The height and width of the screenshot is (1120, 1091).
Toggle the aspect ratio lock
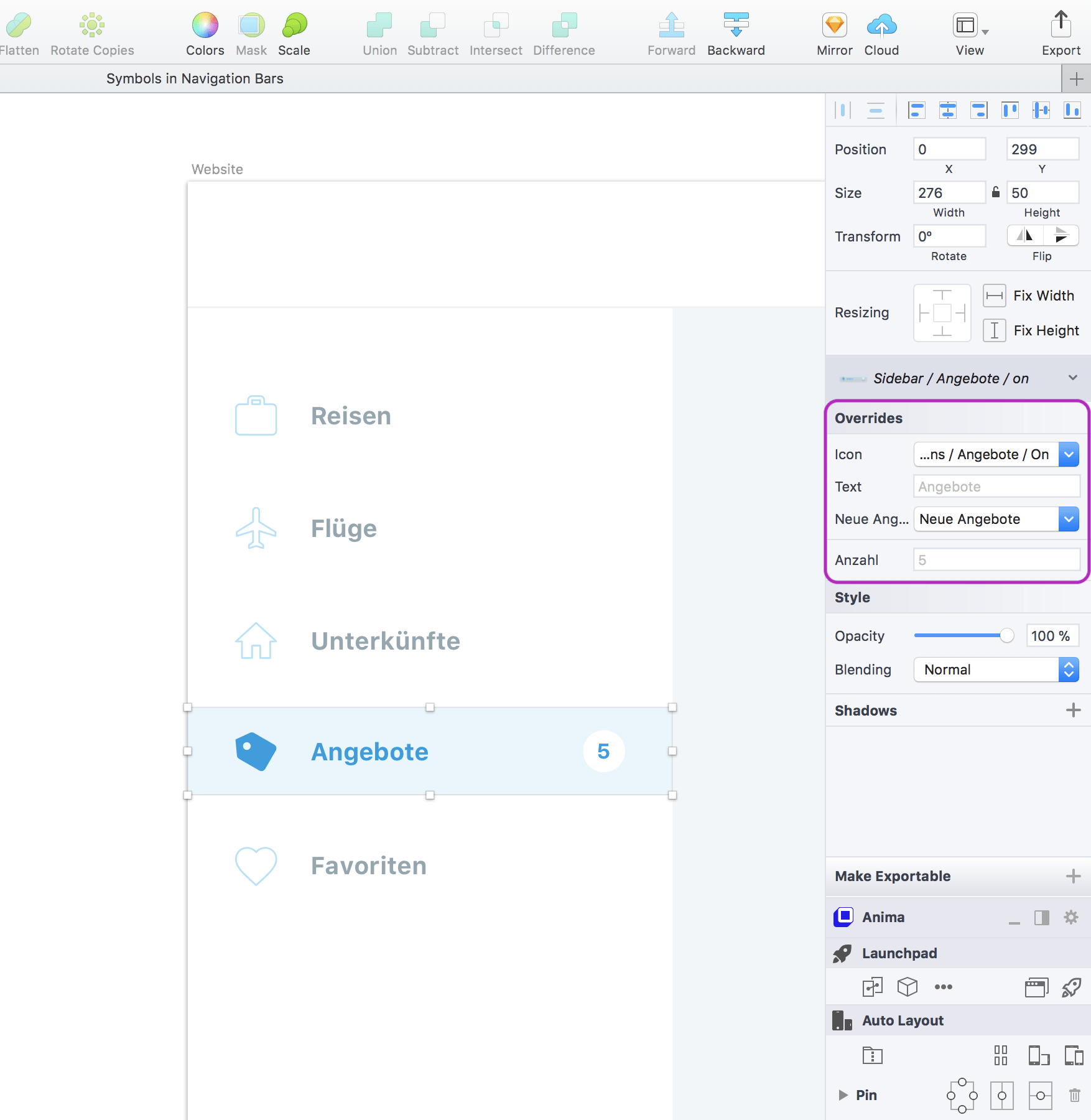996,192
